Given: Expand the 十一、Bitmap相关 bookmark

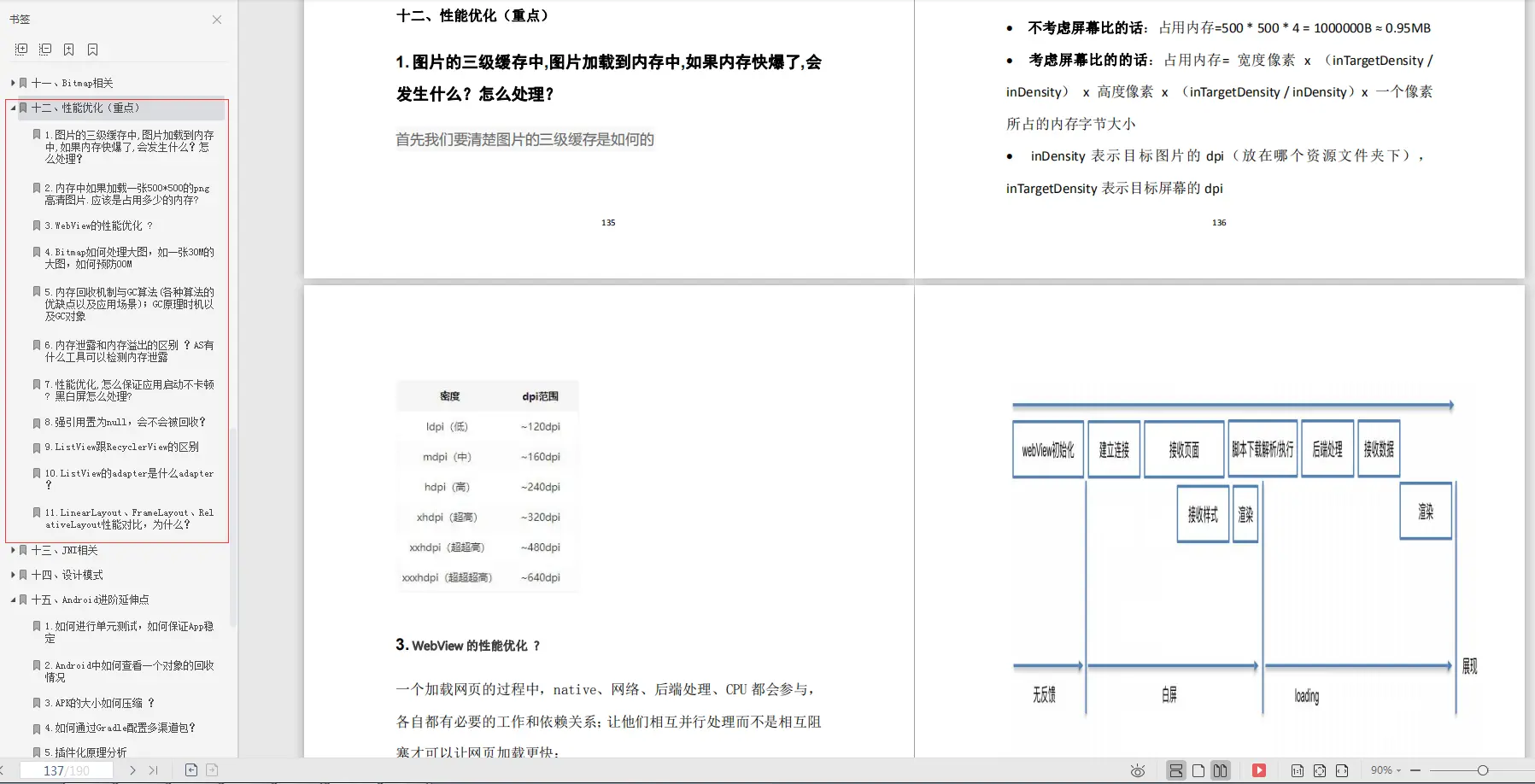Looking at the screenshot, I should 13,83.
